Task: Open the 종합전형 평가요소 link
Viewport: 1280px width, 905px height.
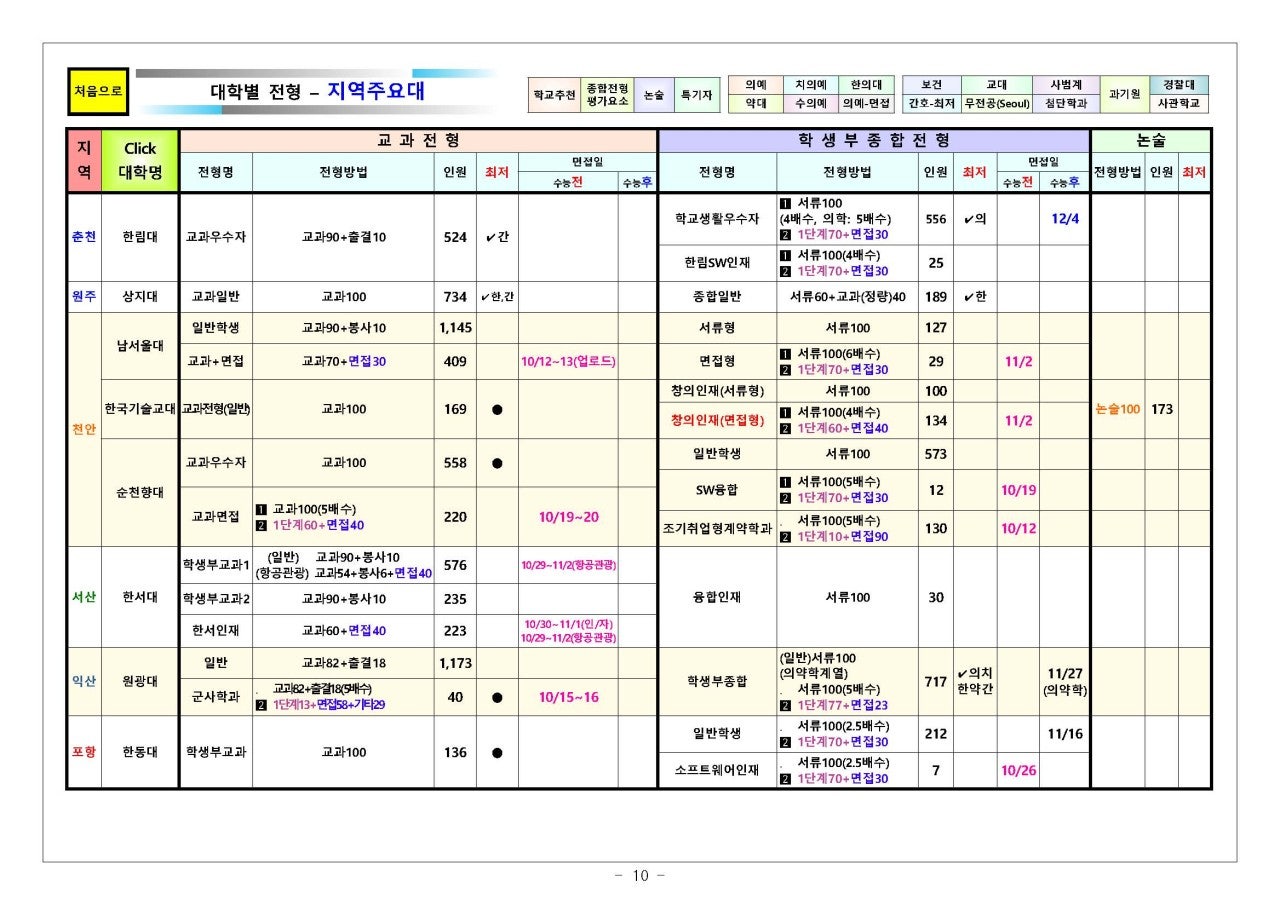Action: (x=607, y=95)
